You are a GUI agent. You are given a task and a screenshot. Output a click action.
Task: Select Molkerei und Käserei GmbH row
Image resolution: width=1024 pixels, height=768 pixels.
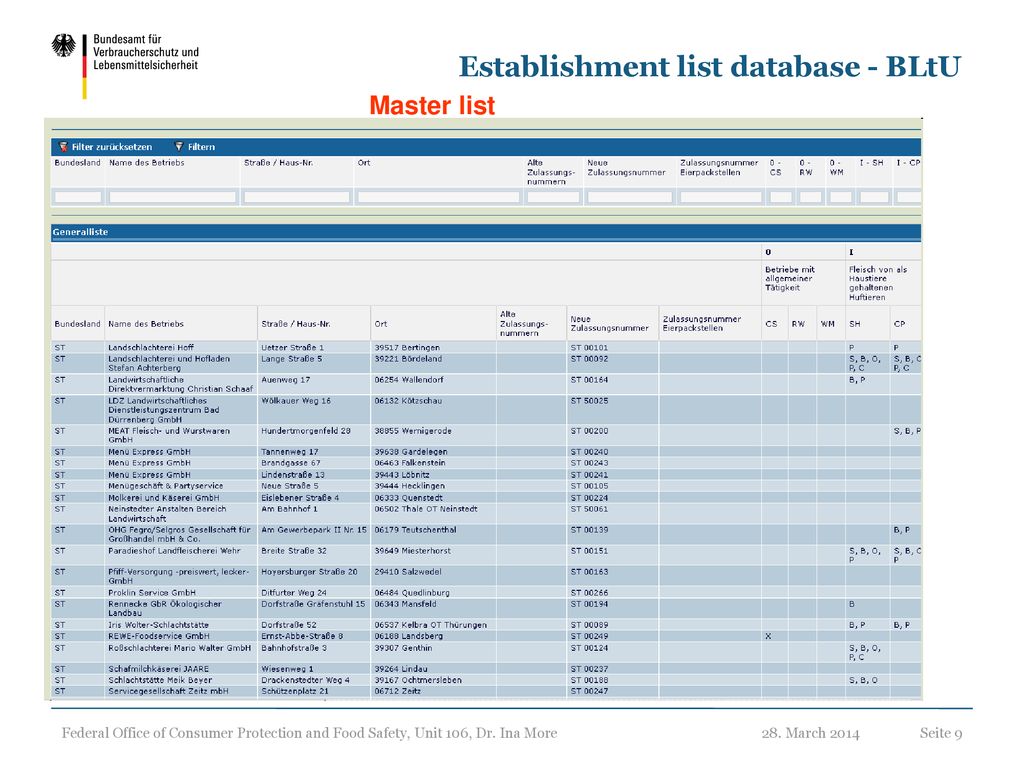[486, 498]
